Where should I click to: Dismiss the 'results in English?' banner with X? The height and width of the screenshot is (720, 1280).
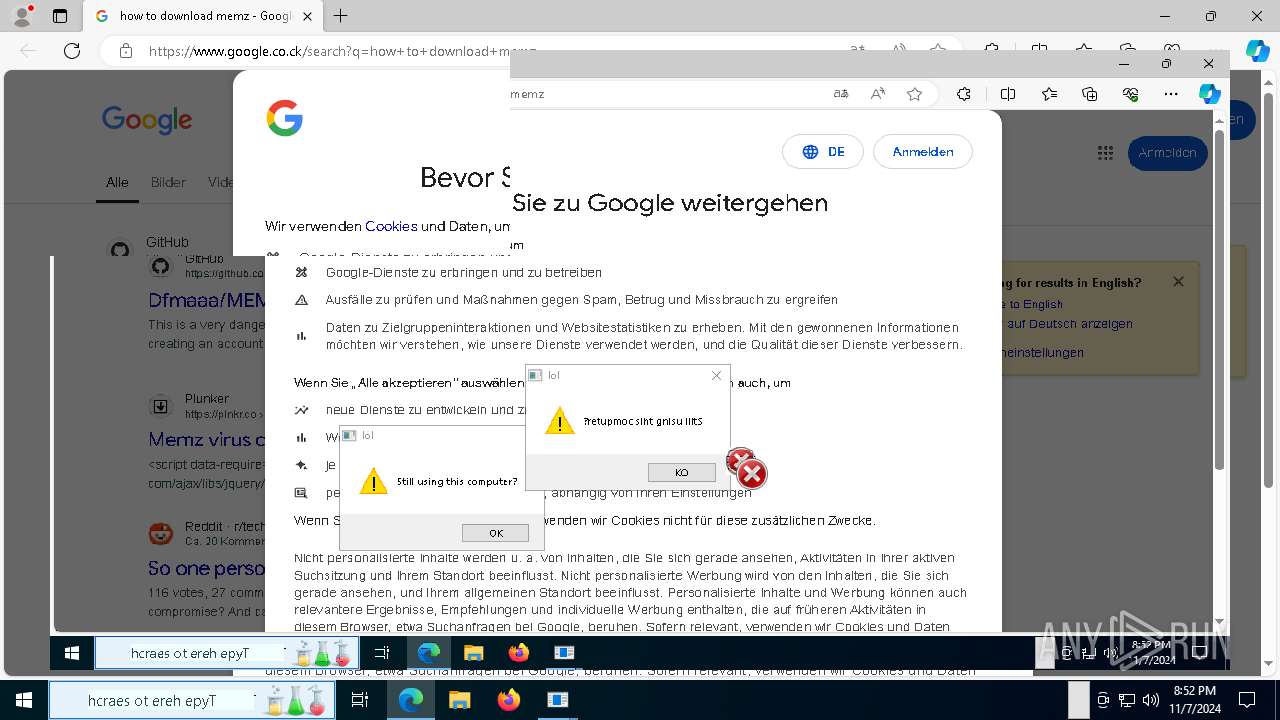pos(1178,282)
